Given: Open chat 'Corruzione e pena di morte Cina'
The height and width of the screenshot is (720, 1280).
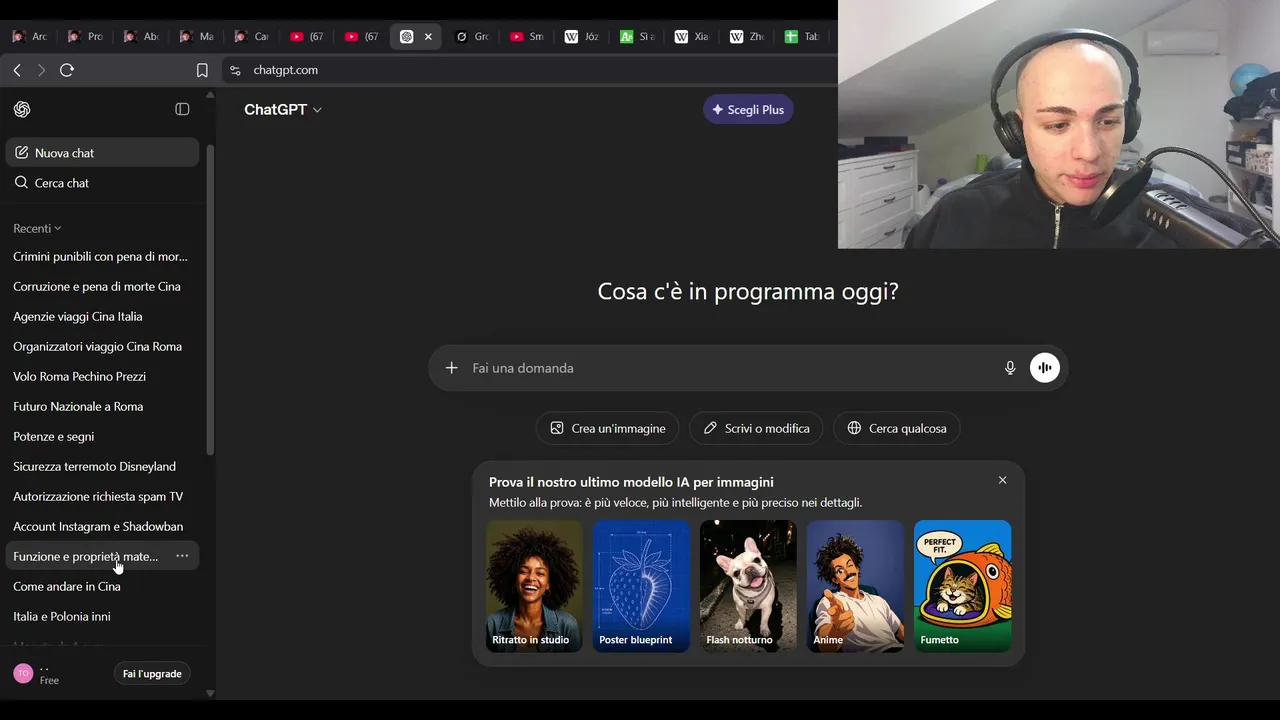Looking at the screenshot, I should 102,286.
